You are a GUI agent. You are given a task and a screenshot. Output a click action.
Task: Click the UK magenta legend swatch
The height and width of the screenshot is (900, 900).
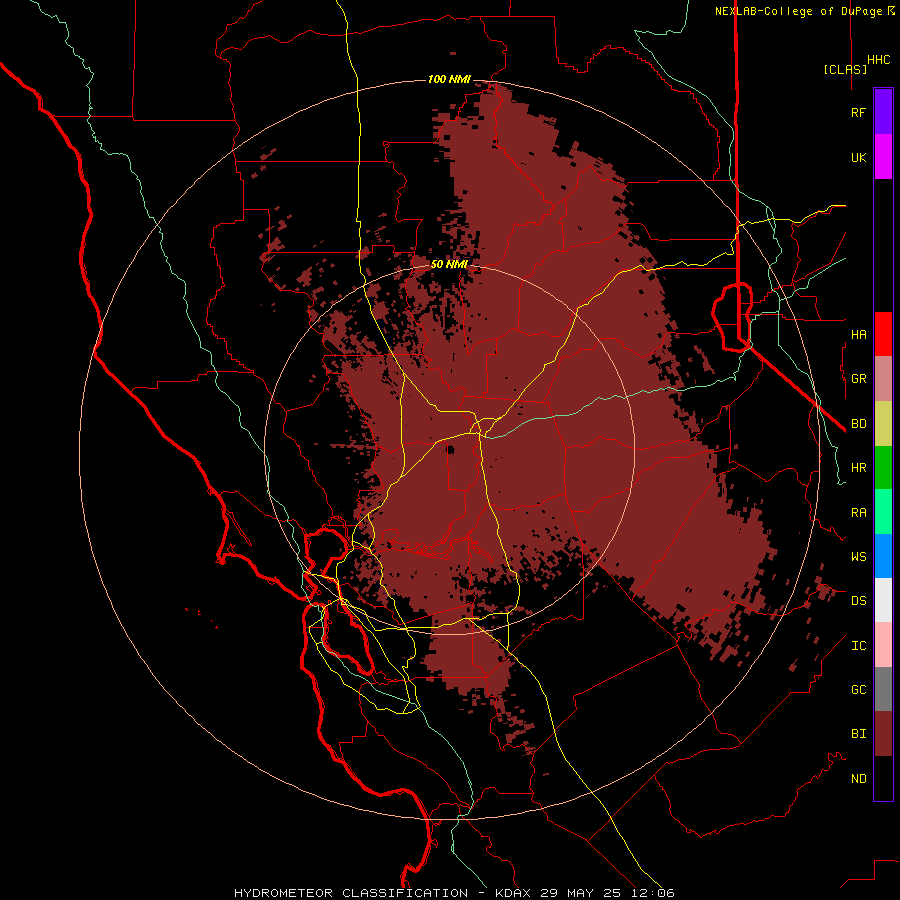(x=883, y=157)
